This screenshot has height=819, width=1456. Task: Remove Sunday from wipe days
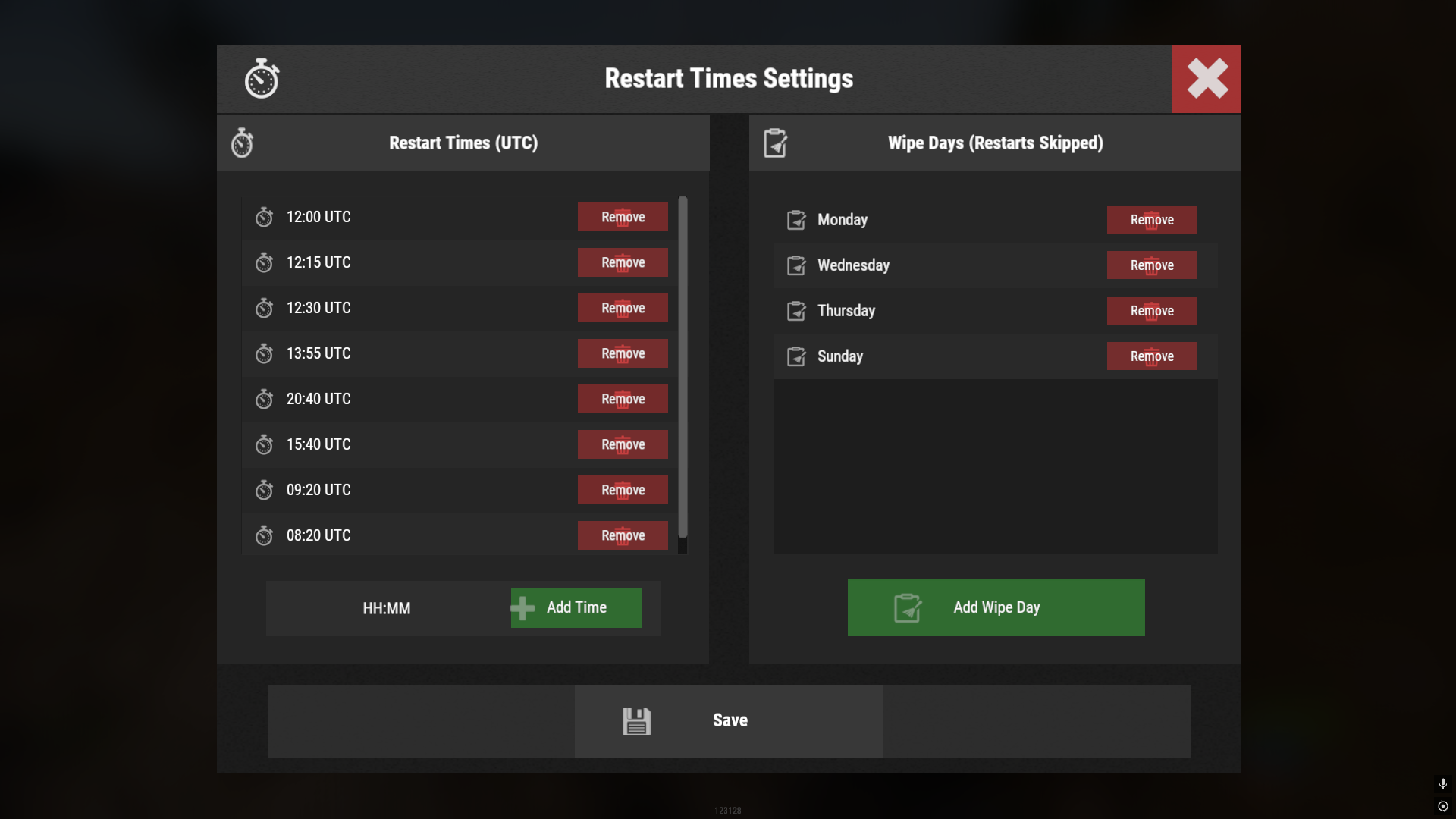[x=1151, y=356]
